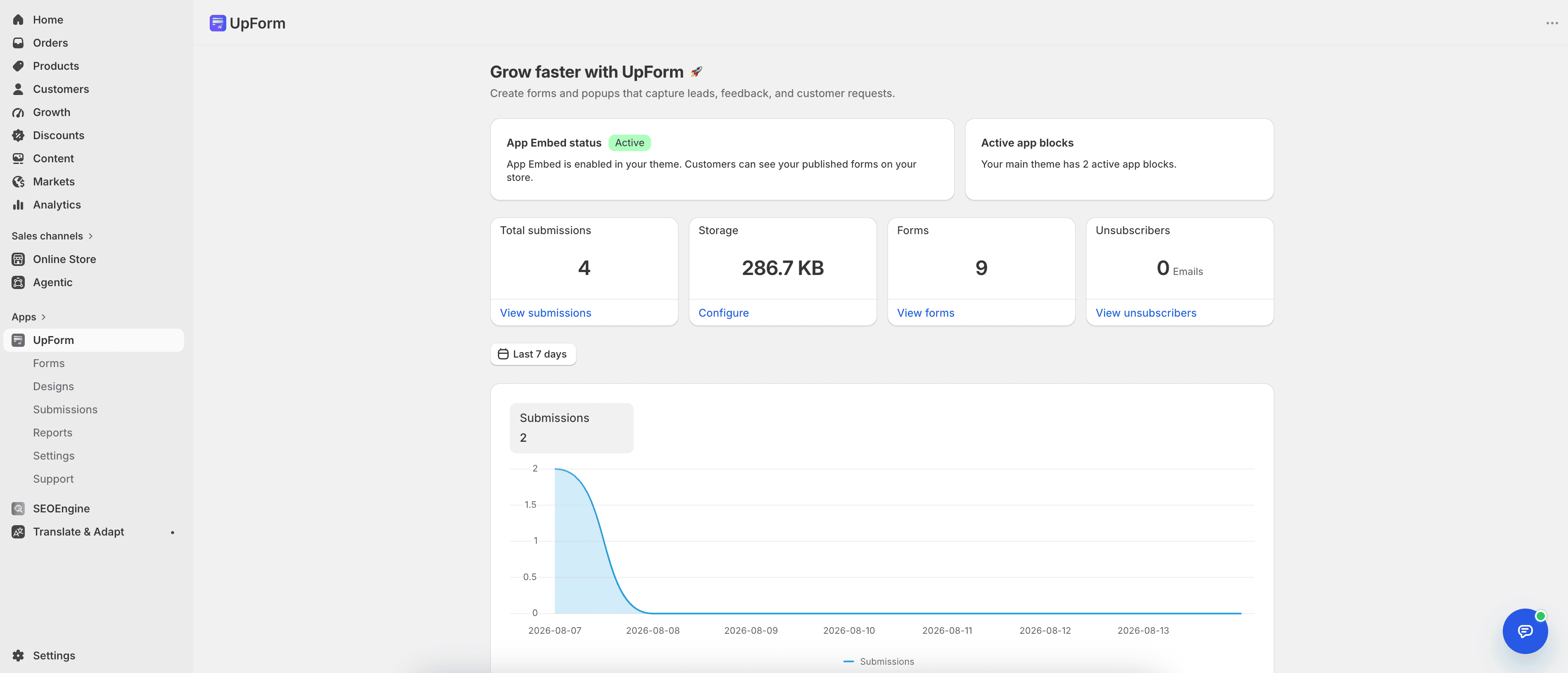Click the 2026-08-13 axis date label

coord(1143,630)
